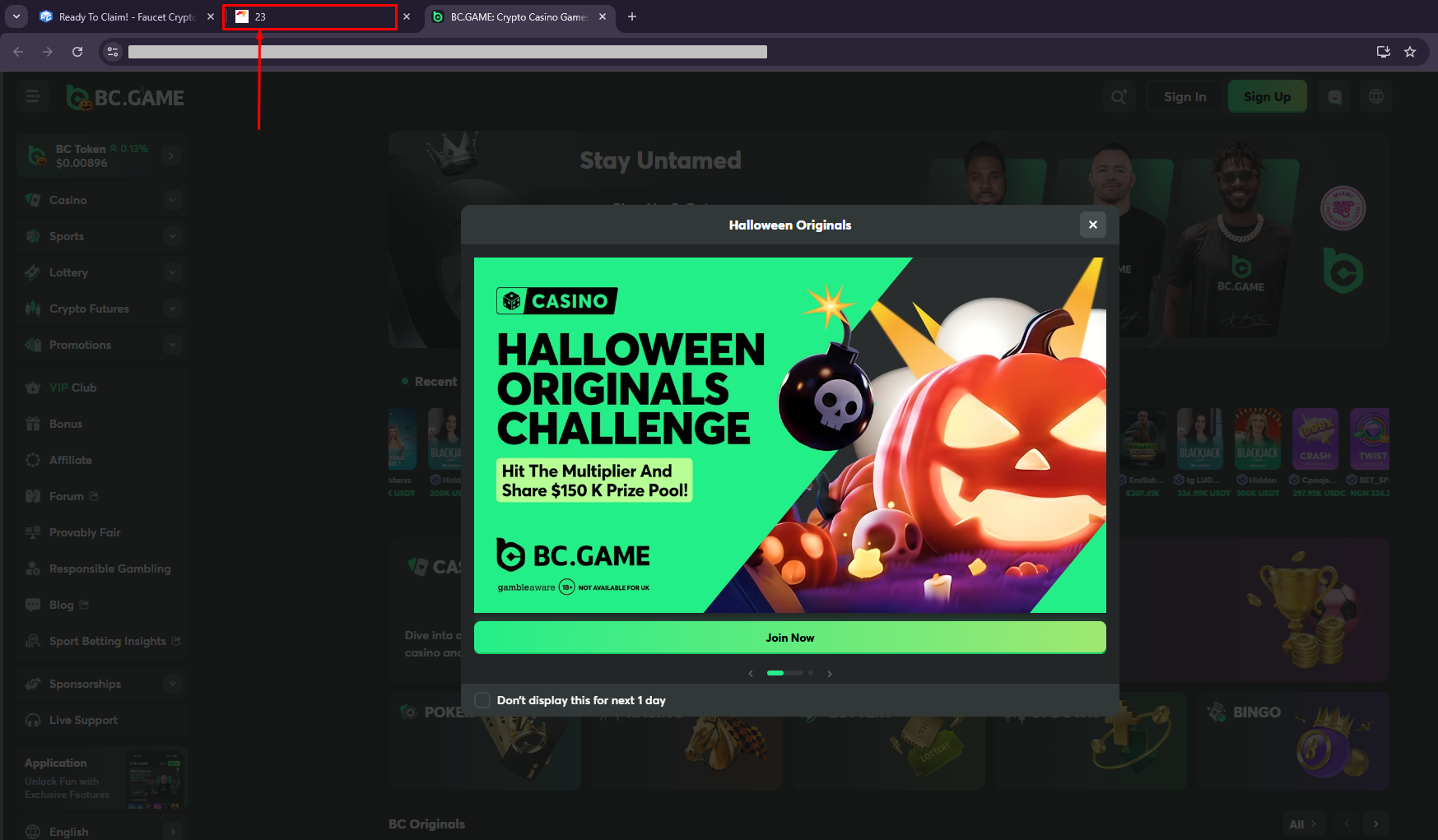Expand the Sports menu chevron
Viewport: 1438px width, 840px height.
click(172, 236)
